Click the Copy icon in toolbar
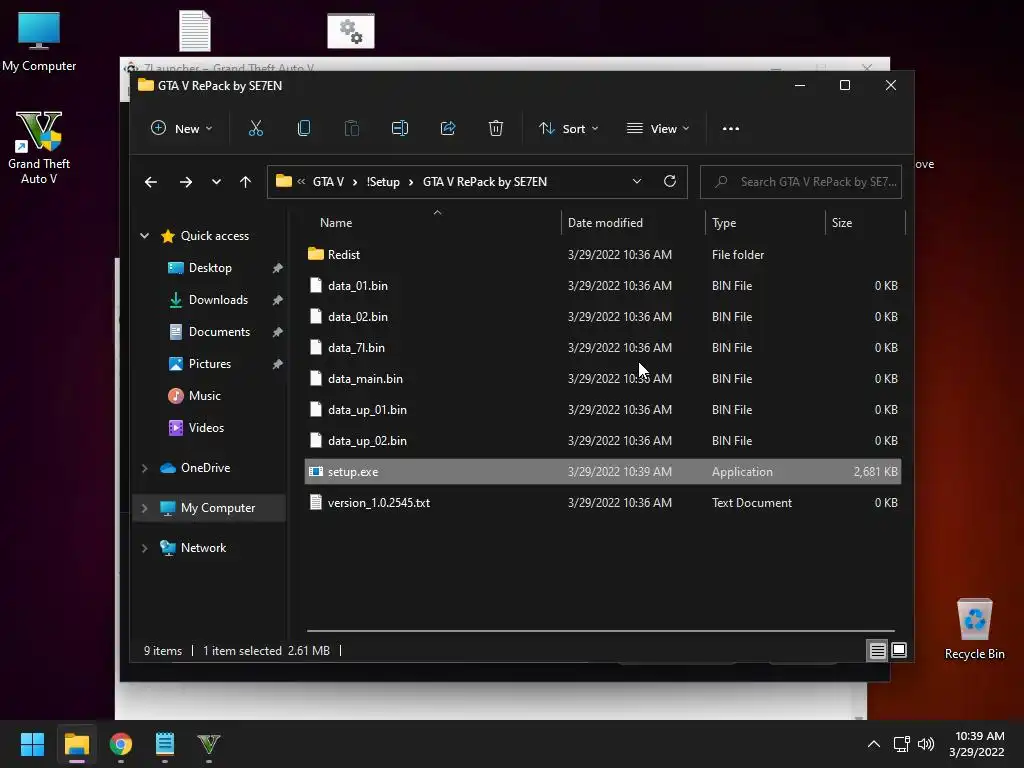 click(x=304, y=129)
